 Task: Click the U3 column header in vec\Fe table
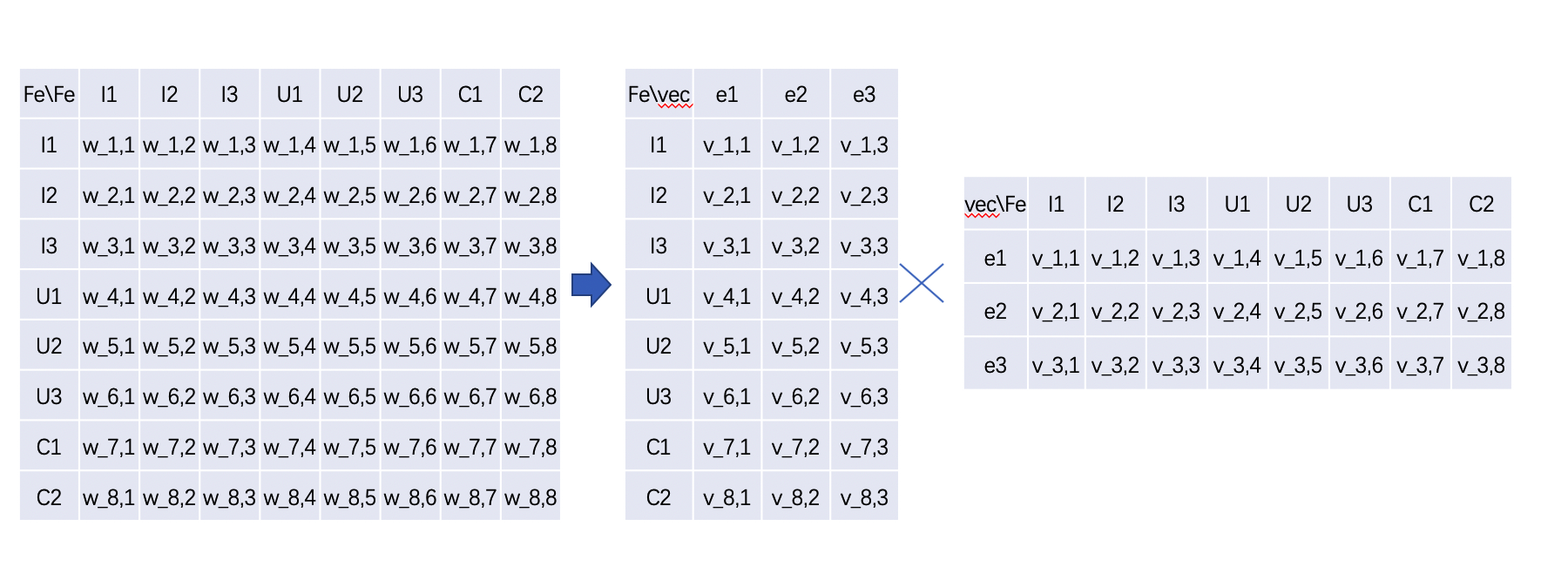(x=1359, y=205)
